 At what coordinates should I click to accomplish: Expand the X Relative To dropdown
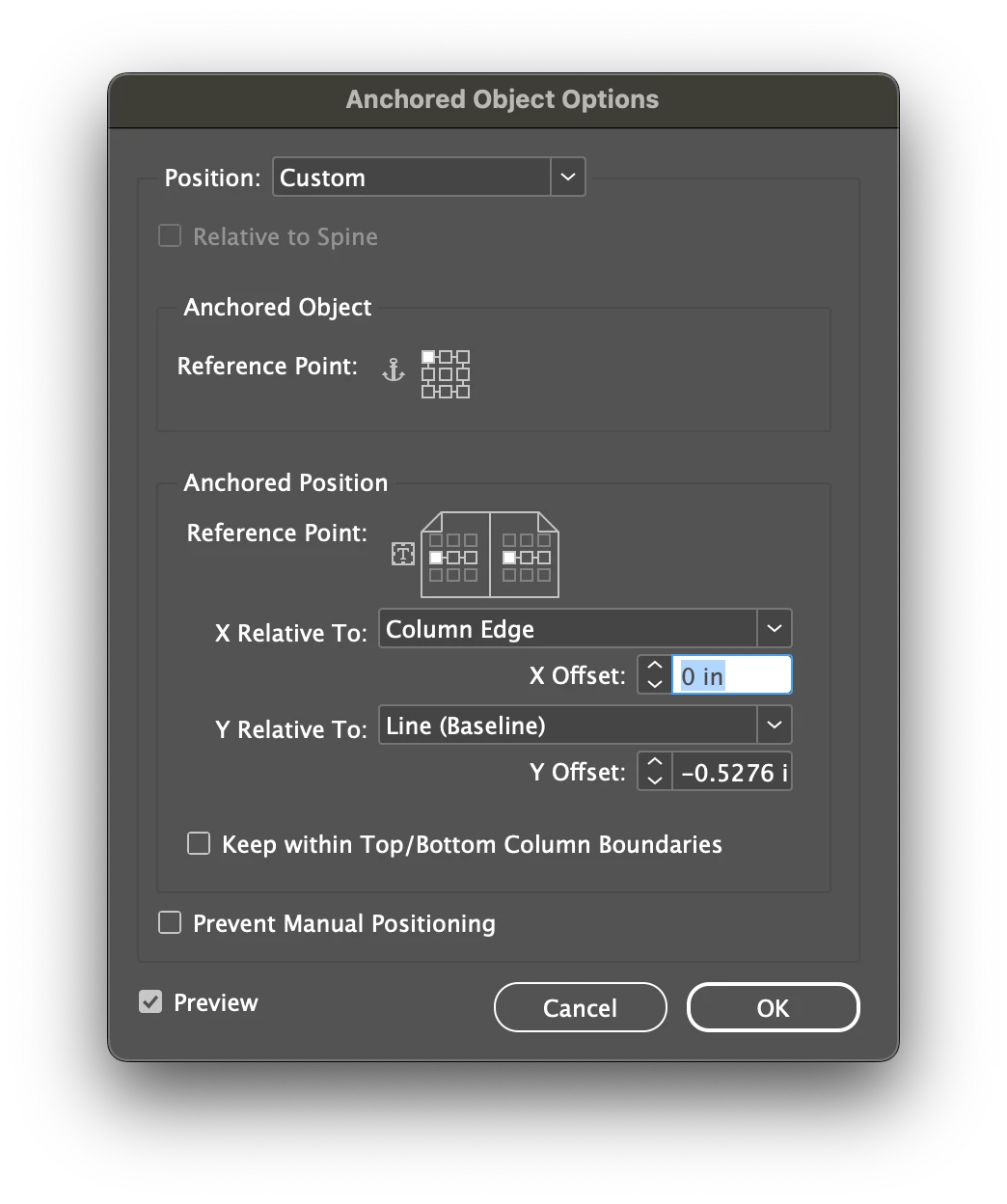pyautogui.click(x=585, y=629)
